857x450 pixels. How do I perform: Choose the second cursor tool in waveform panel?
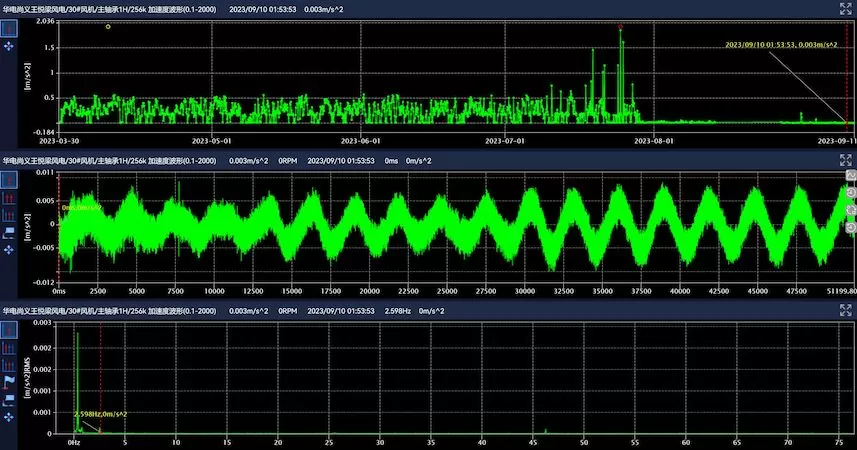9,197
